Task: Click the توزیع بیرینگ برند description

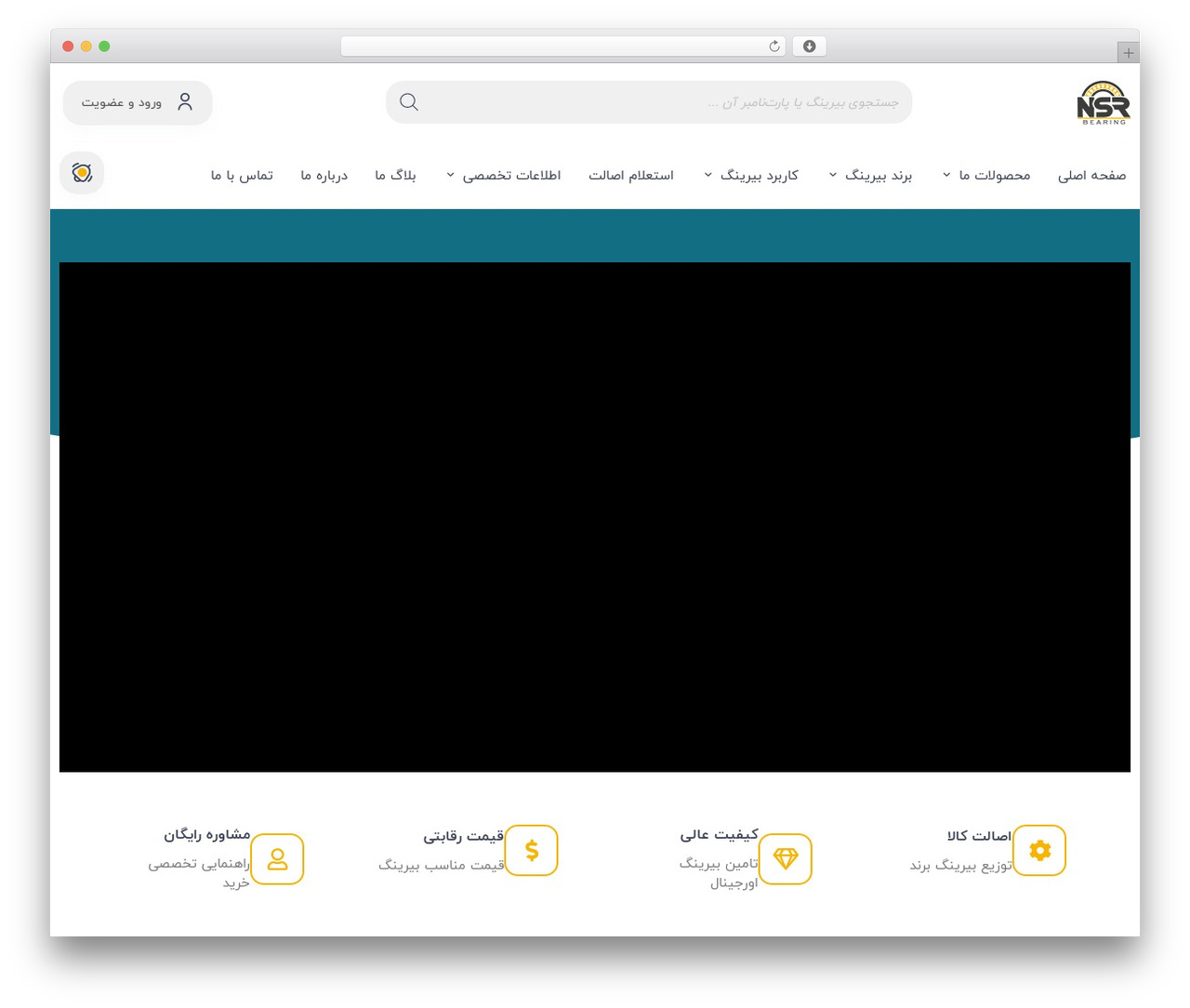Action: point(960,865)
